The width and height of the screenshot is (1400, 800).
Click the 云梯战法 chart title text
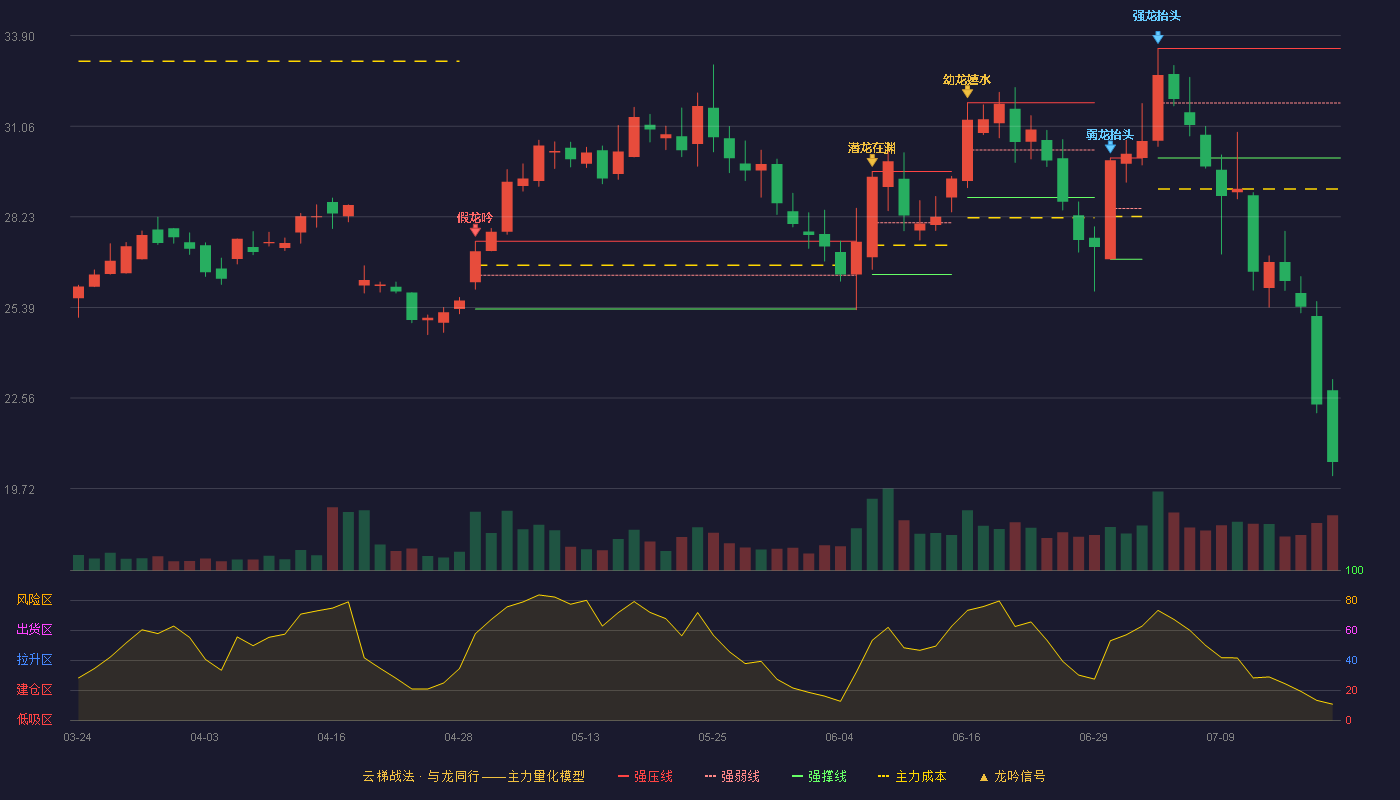click(387, 776)
